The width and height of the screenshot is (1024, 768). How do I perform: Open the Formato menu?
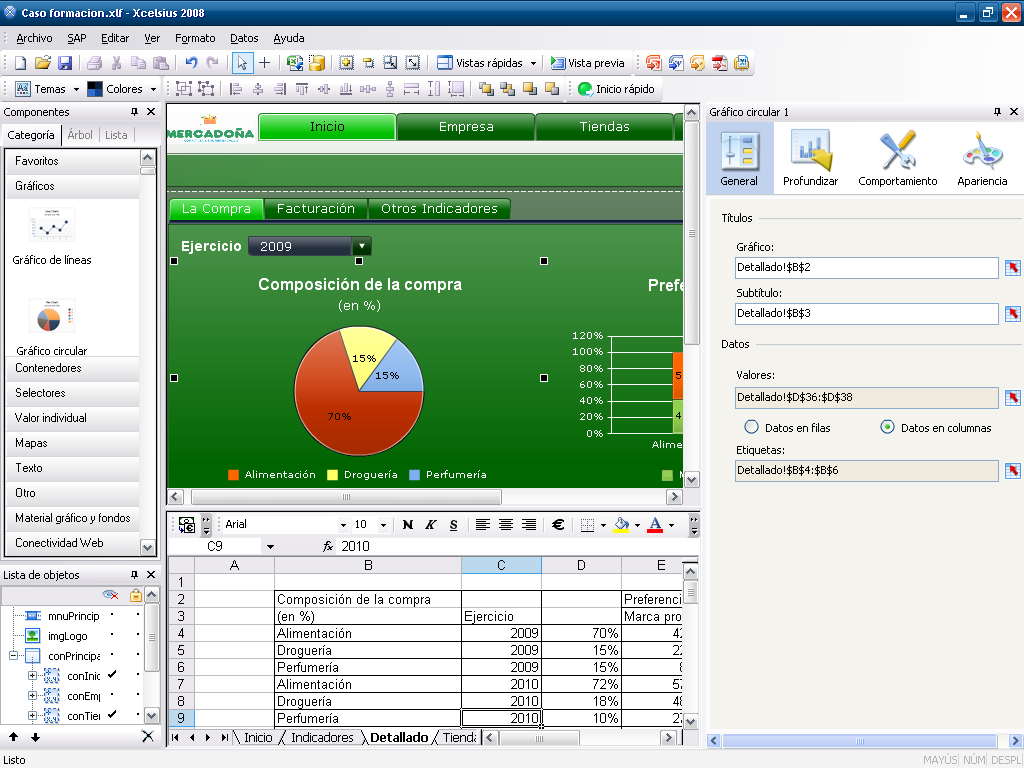pyautogui.click(x=194, y=38)
